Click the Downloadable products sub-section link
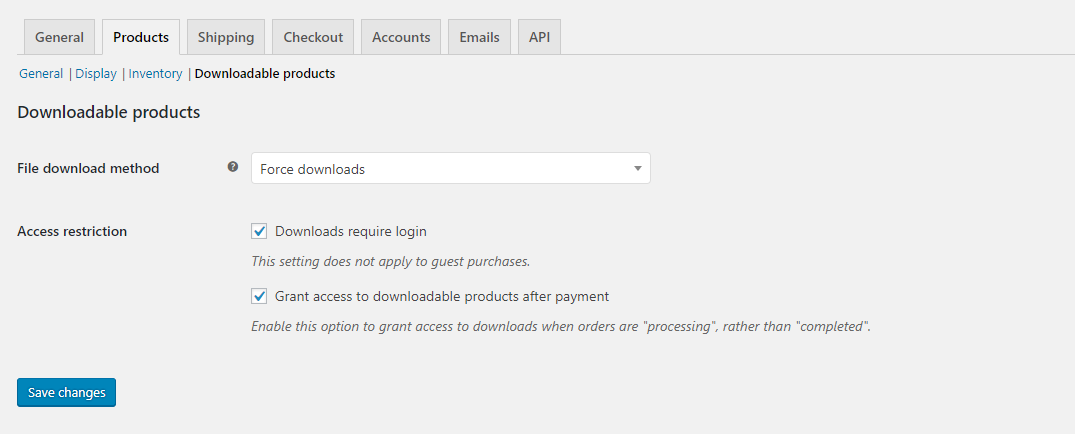1075x434 pixels. click(265, 74)
